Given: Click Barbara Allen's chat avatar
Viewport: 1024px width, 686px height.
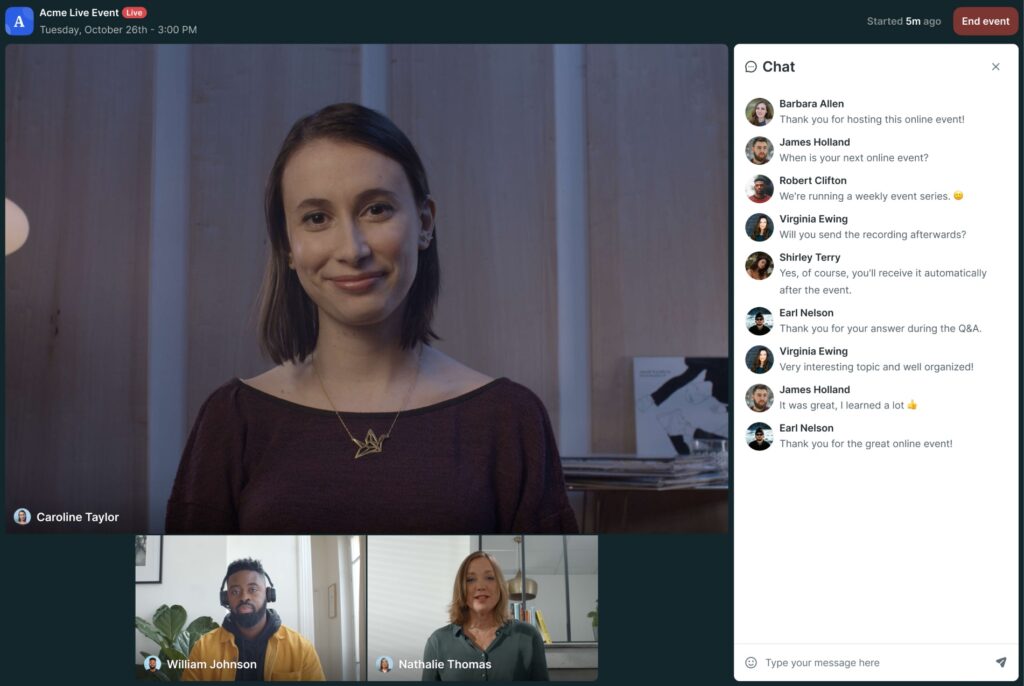Looking at the screenshot, I should (x=760, y=112).
